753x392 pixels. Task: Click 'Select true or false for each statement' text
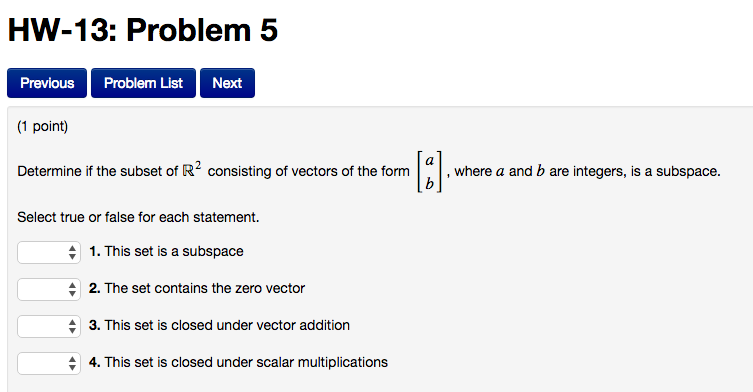pos(138,217)
